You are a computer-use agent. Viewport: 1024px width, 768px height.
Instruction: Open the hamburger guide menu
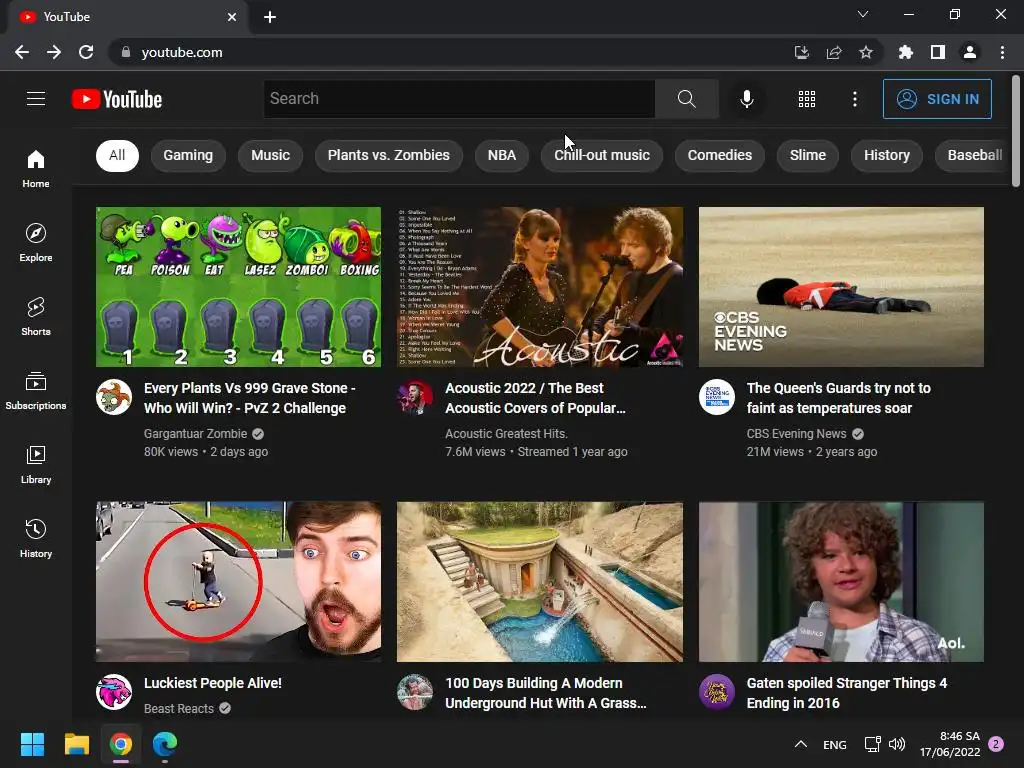point(36,99)
